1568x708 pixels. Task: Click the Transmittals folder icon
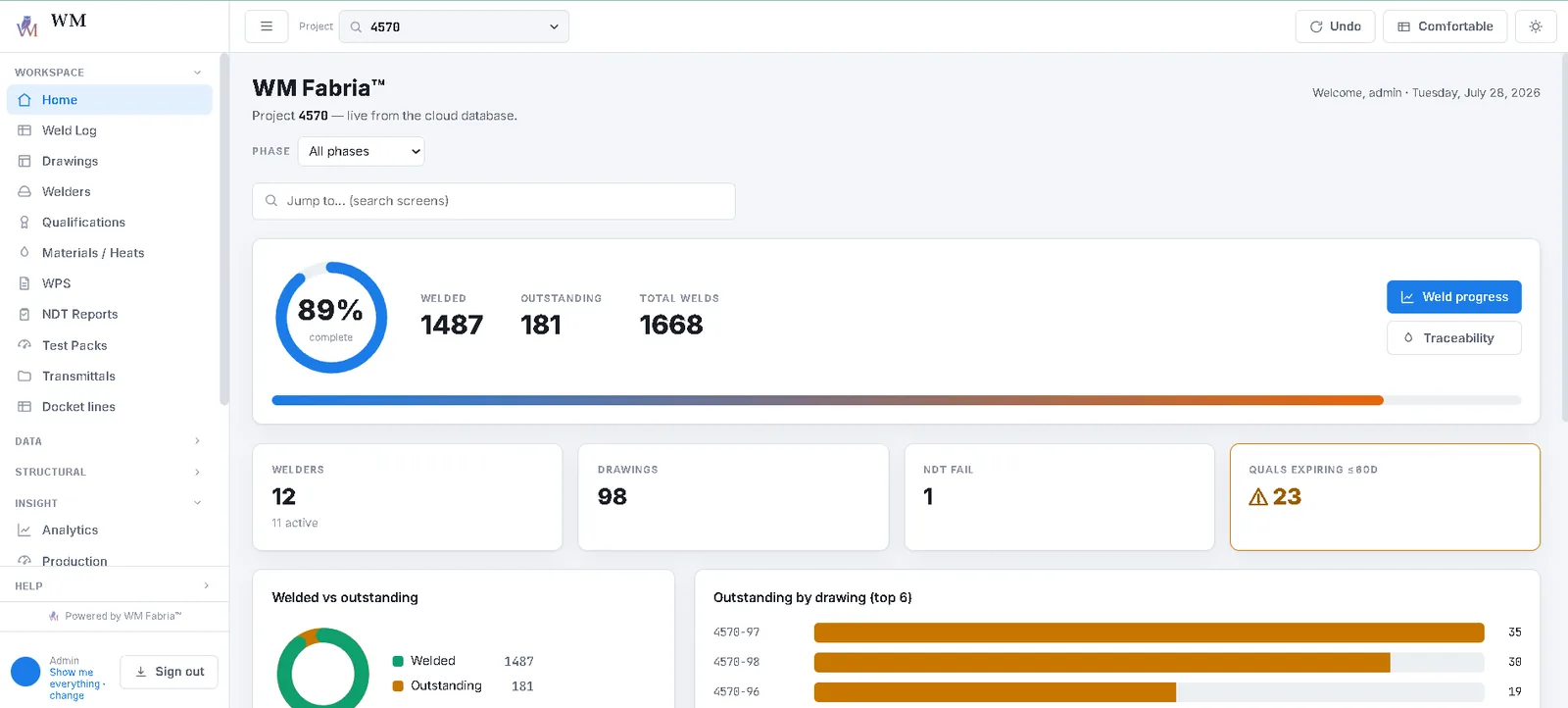click(x=24, y=376)
